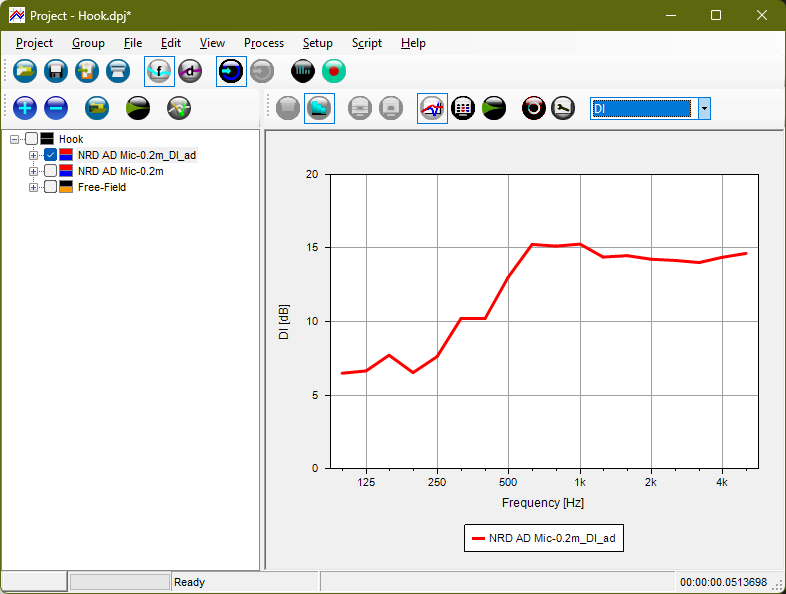Click the open project folder icon
Image resolution: width=786 pixels, height=594 pixels.
point(25,71)
